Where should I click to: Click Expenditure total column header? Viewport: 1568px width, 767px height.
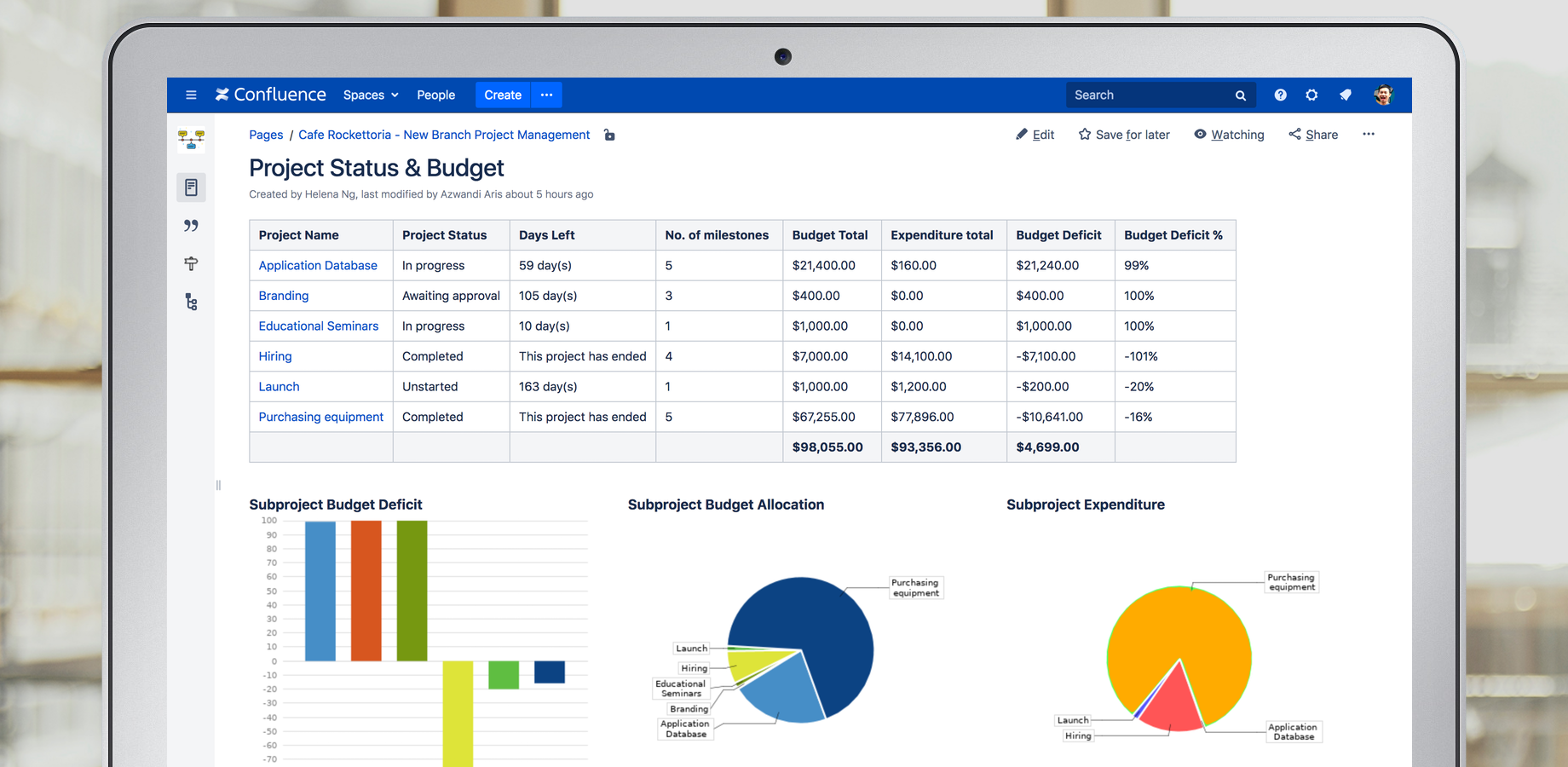point(944,235)
